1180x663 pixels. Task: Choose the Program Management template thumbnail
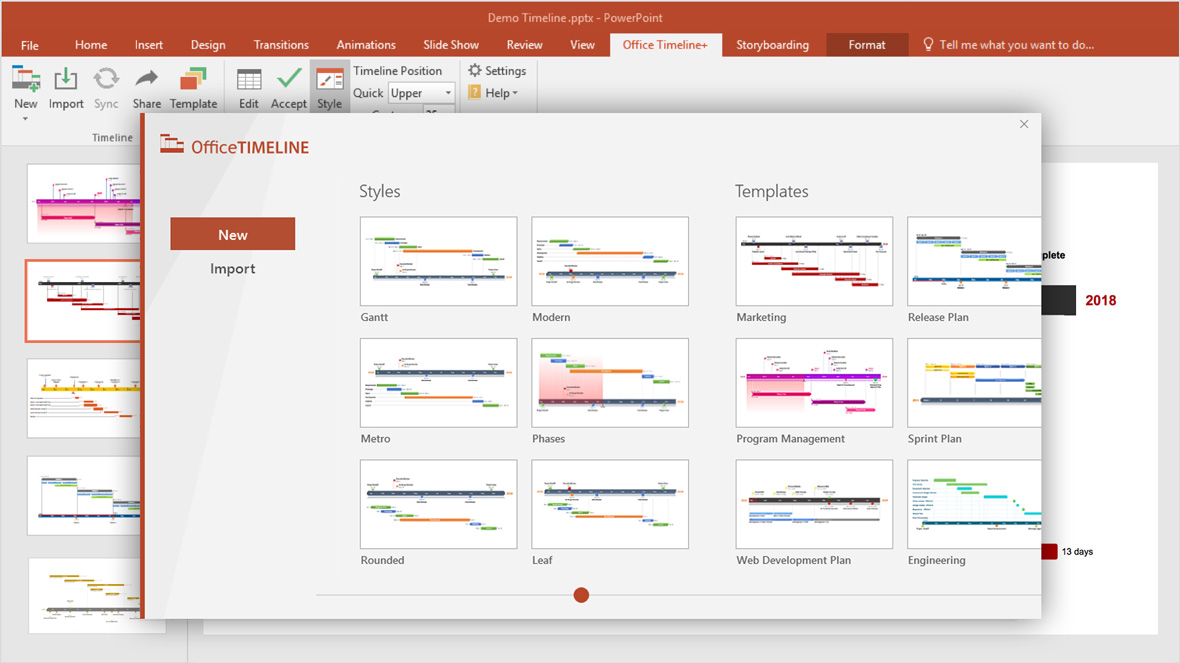click(x=814, y=382)
